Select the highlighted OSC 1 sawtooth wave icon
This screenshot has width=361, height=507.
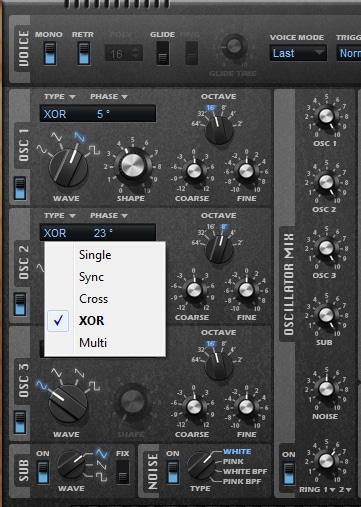pos(80,136)
